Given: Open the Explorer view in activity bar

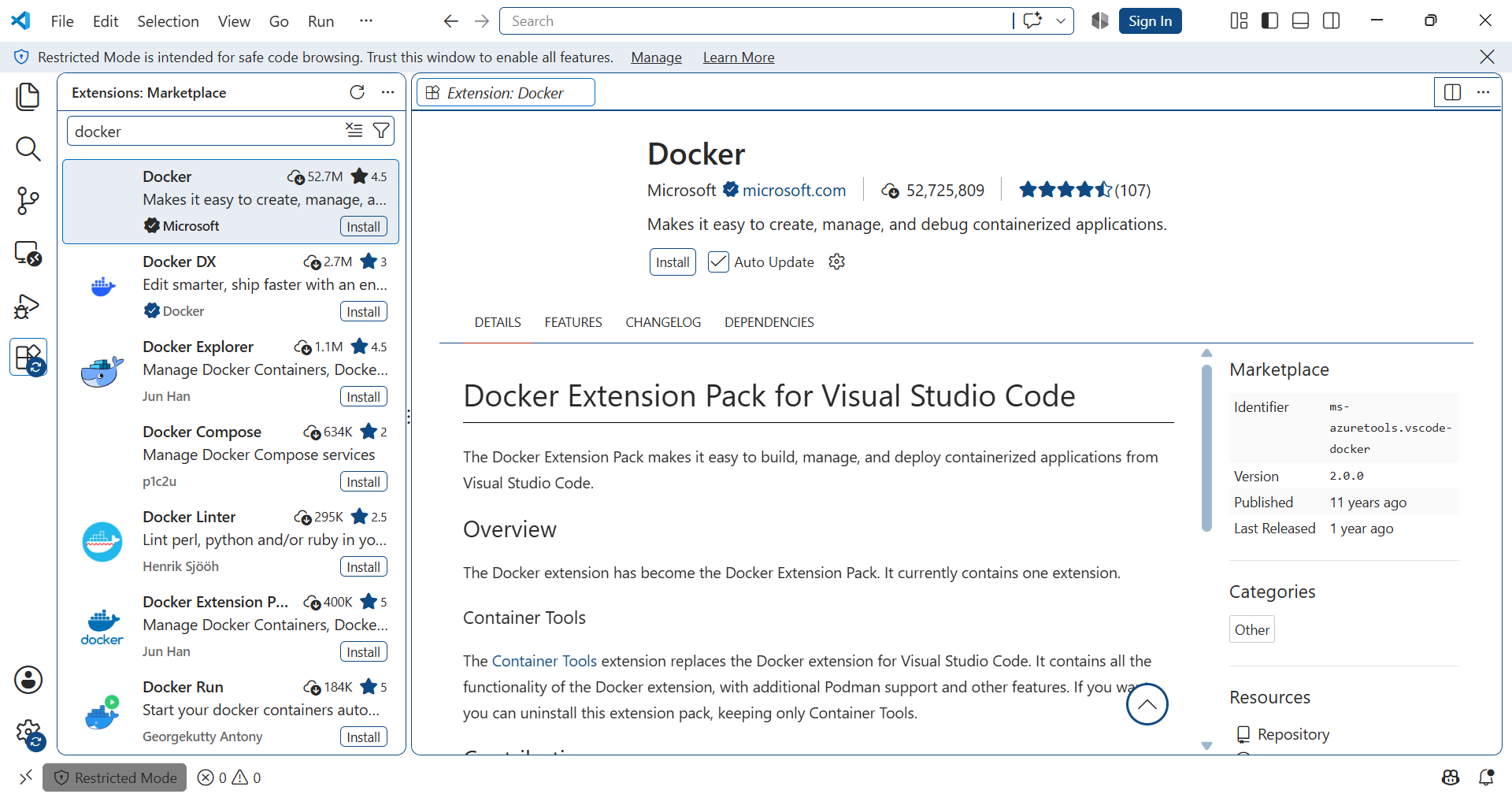Looking at the screenshot, I should pyautogui.click(x=28, y=96).
